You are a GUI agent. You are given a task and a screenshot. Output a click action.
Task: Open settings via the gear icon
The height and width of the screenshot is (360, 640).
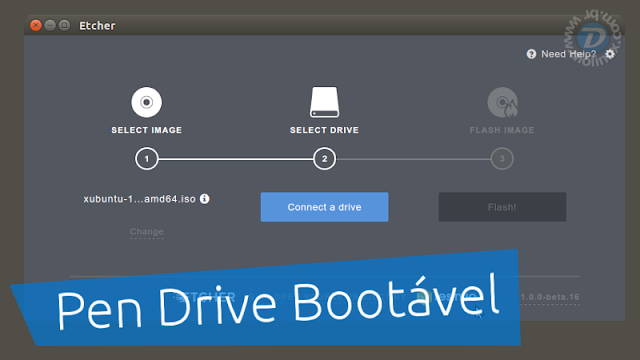pos(610,54)
